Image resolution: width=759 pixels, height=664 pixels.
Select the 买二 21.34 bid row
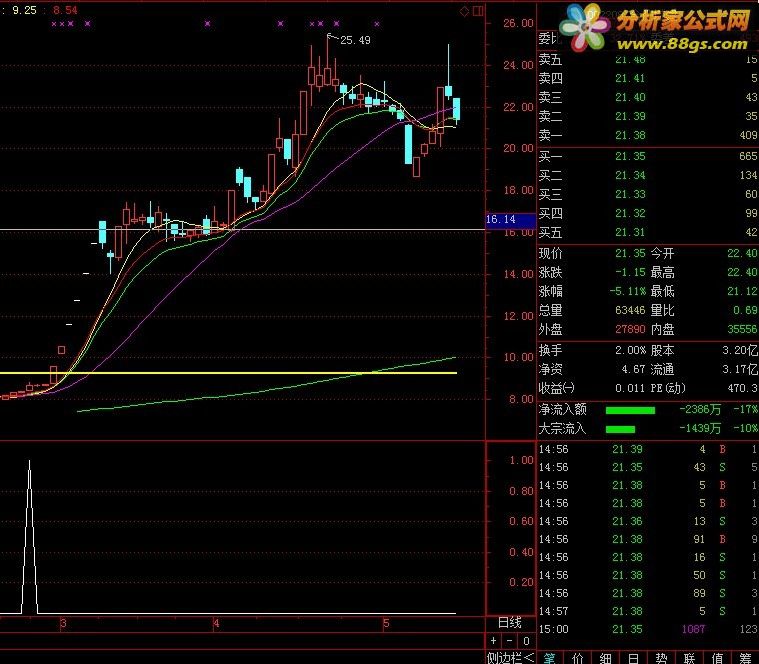point(648,175)
